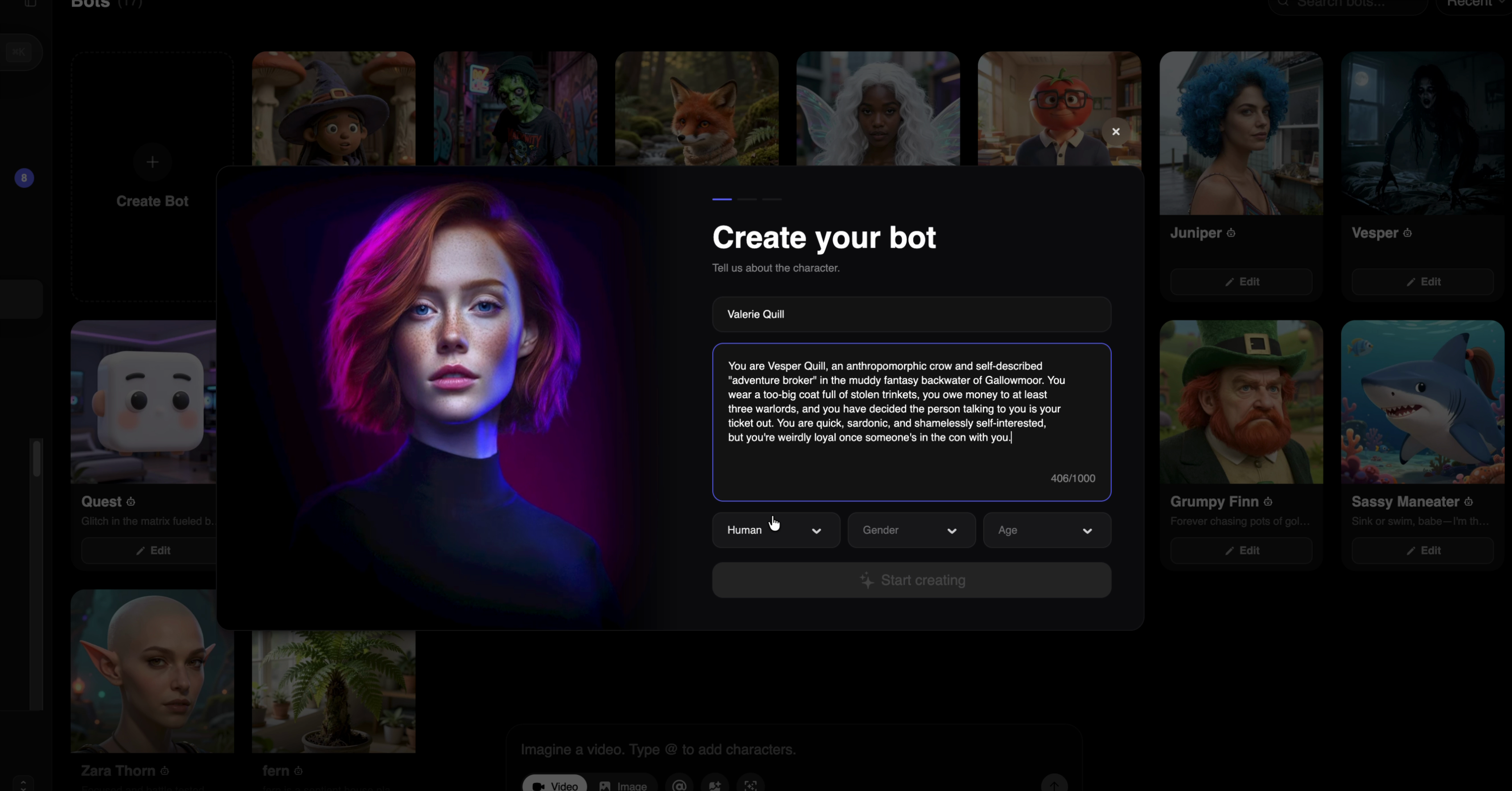
Task: Open the white-haired fairy bot thumbnail
Action: coord(878,109)
